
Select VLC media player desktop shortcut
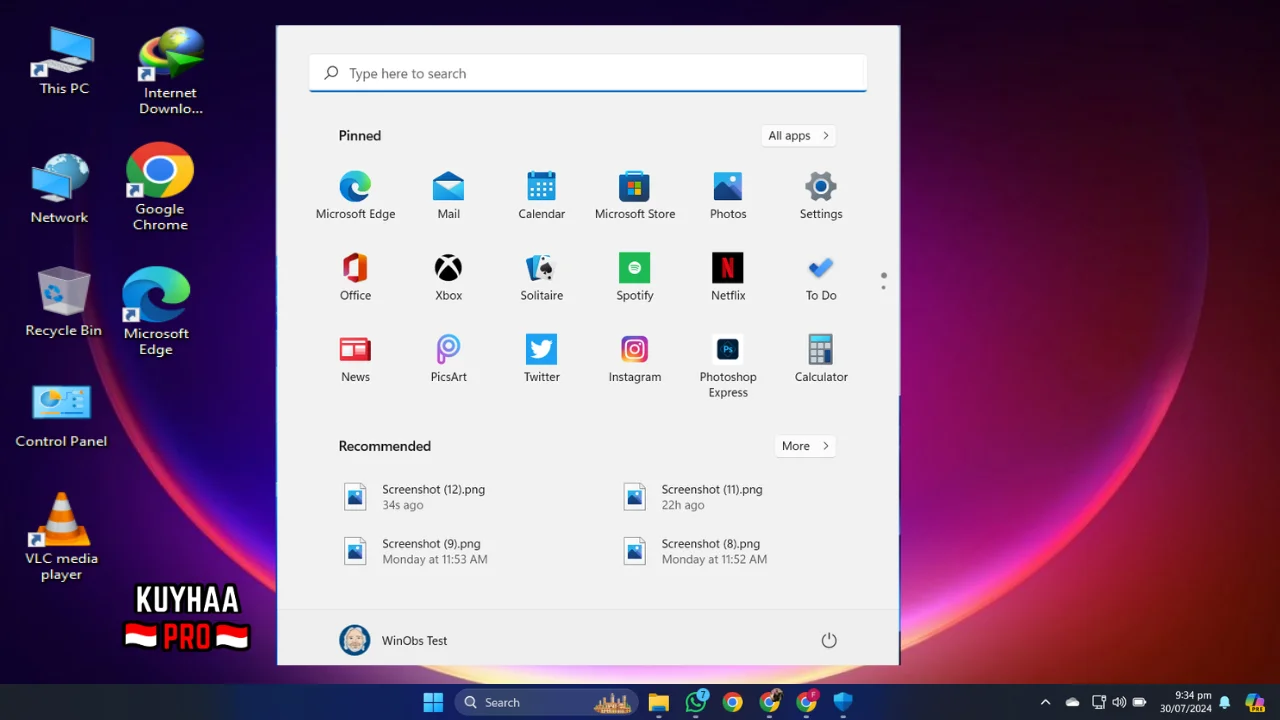[61, 537]
